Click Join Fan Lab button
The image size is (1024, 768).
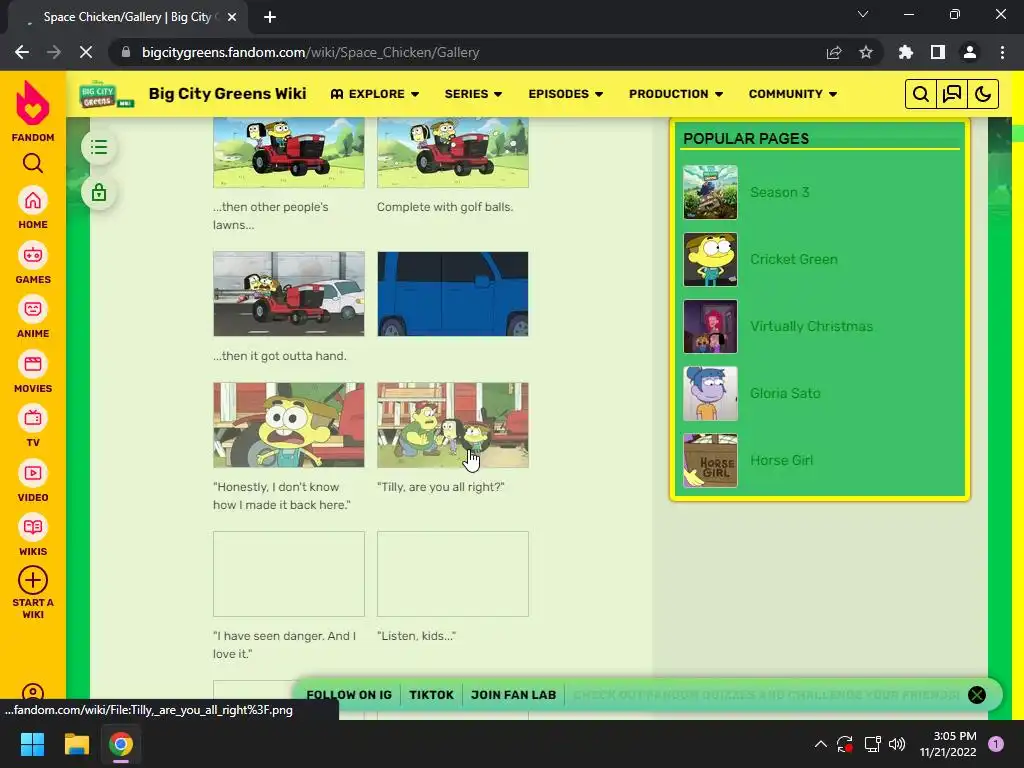[513, 695]
